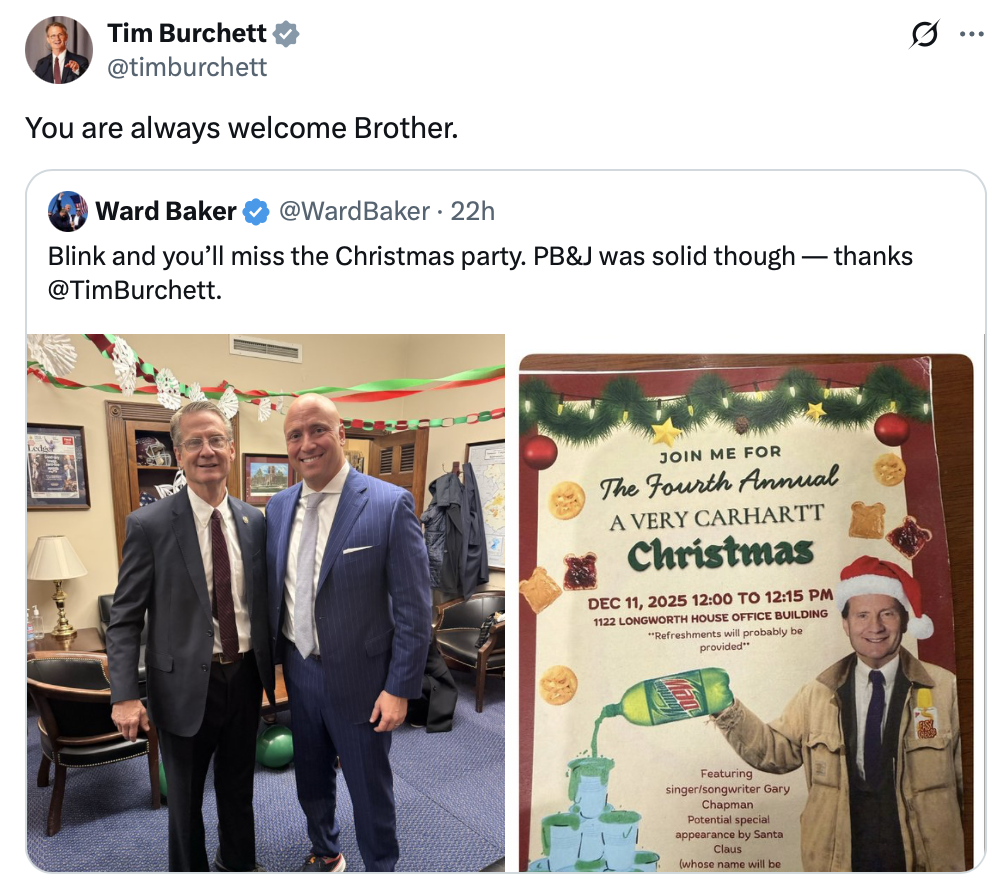Click the verified badge beside Tim Burchett
The width and height of the screenshot is (1006, 882).
pyautogui.click(x=286, y=33)
